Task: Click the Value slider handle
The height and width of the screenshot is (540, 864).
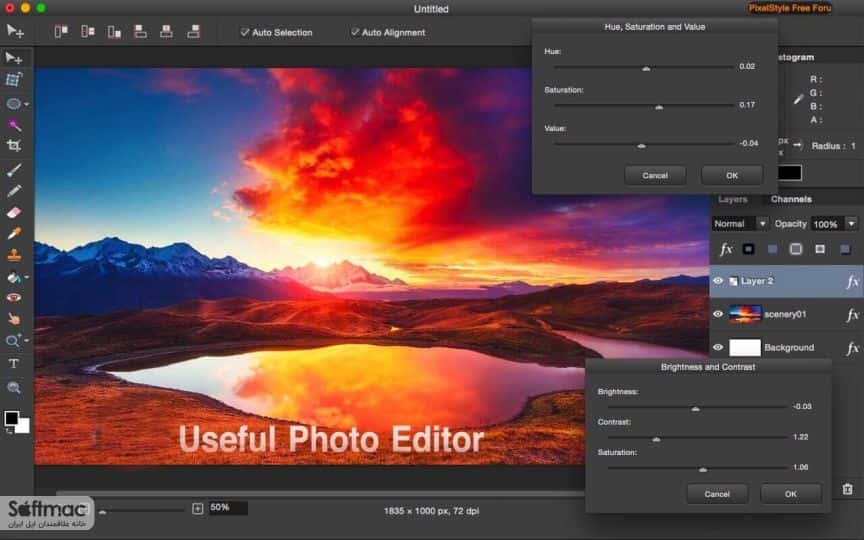Action: [x=641, y=145]
